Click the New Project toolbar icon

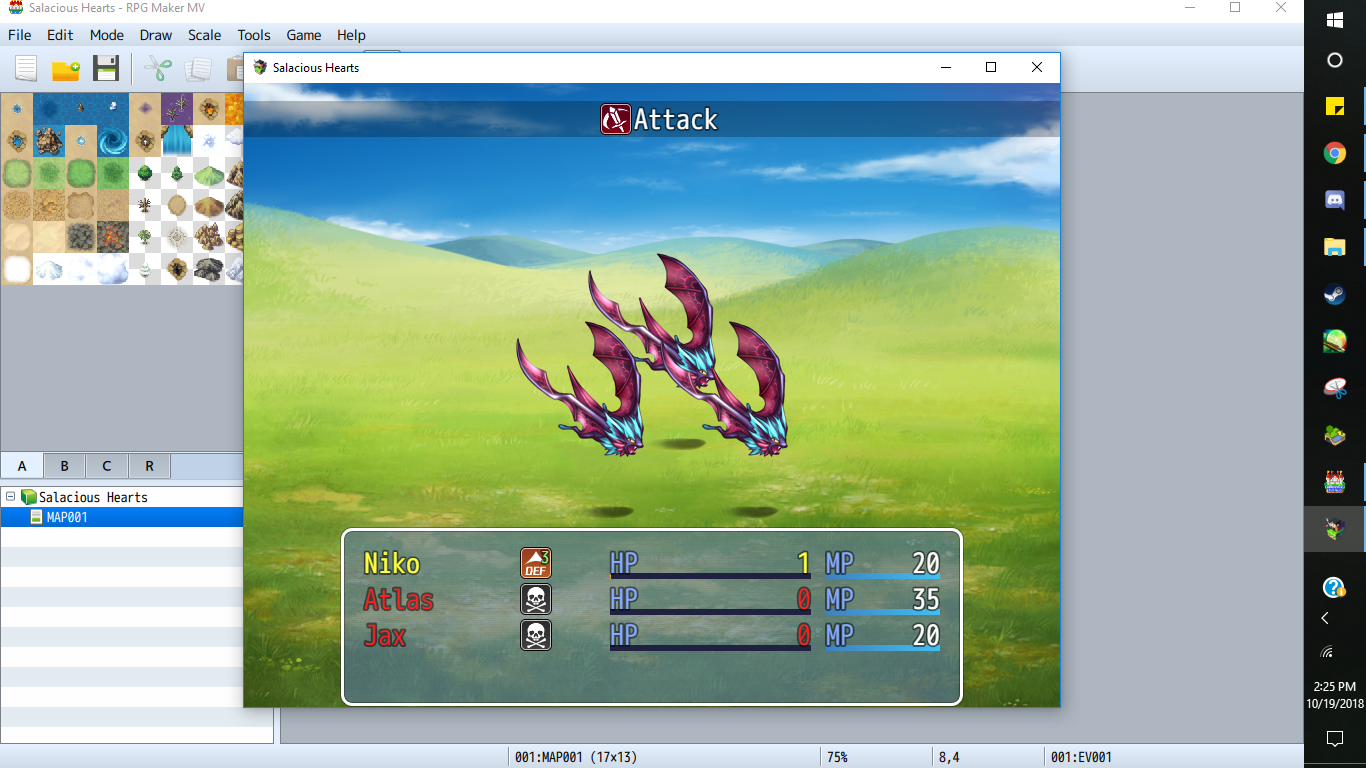click(x=25, y=68)
